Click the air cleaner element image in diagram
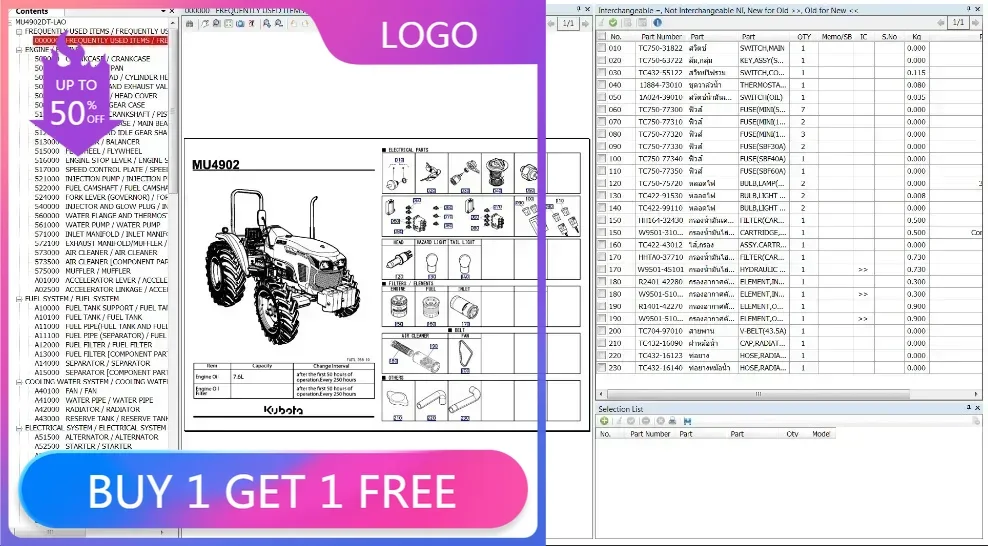This screenshot has width=988, height=546. [415, 356]
